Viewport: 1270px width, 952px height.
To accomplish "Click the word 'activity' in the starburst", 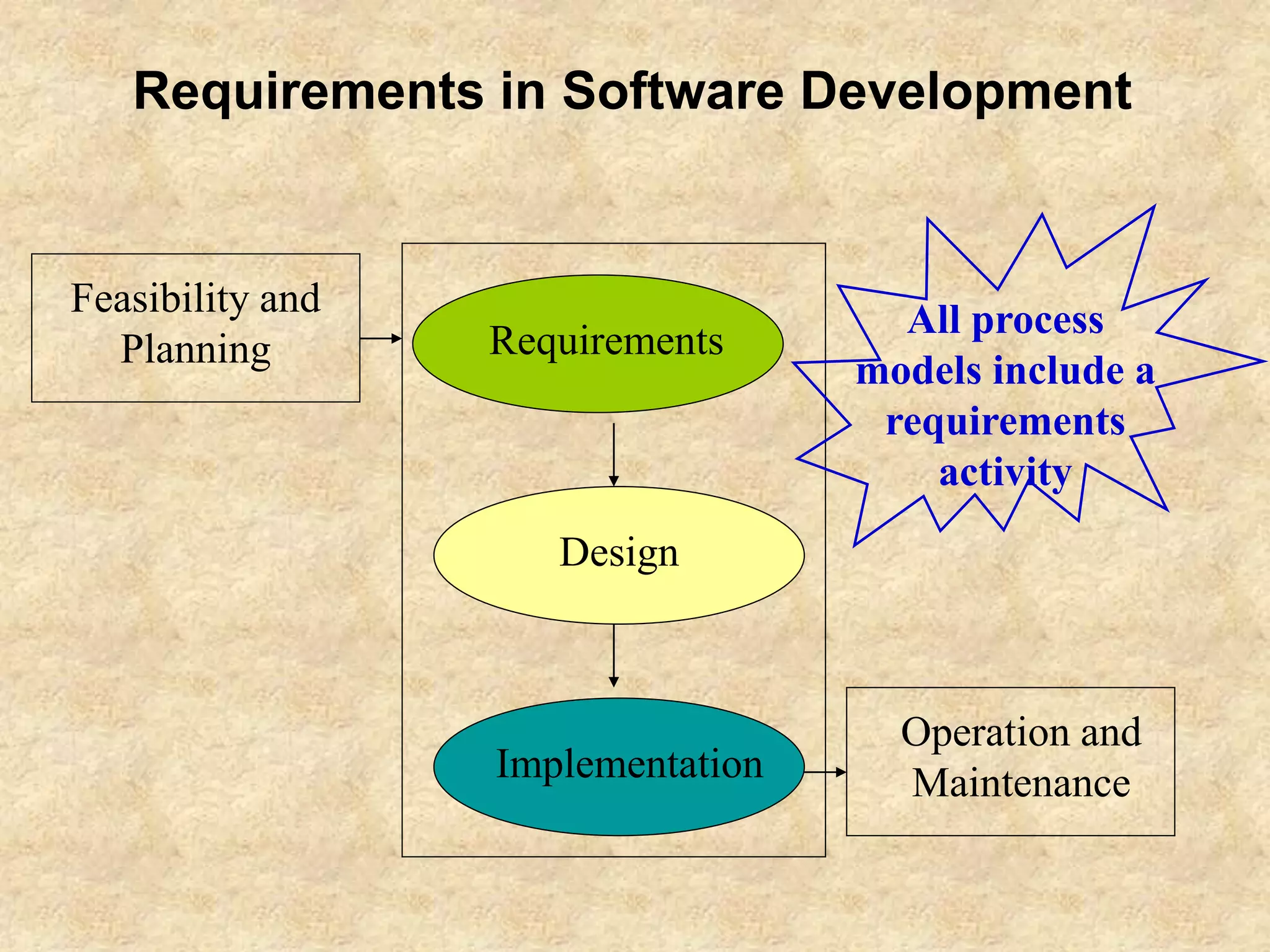I will [1005, 472].
